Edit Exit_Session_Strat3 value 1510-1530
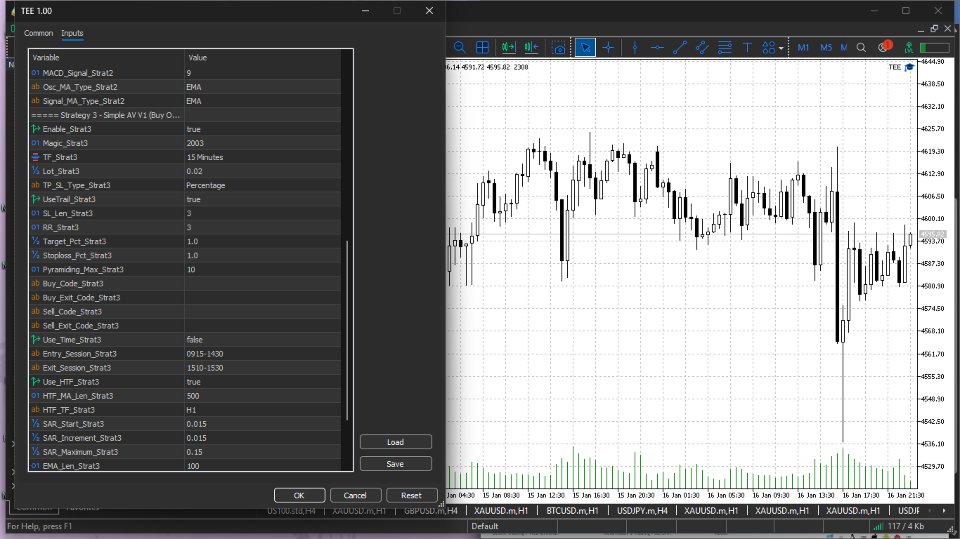This screenshot has width=960, height=539. click(263, 368)
